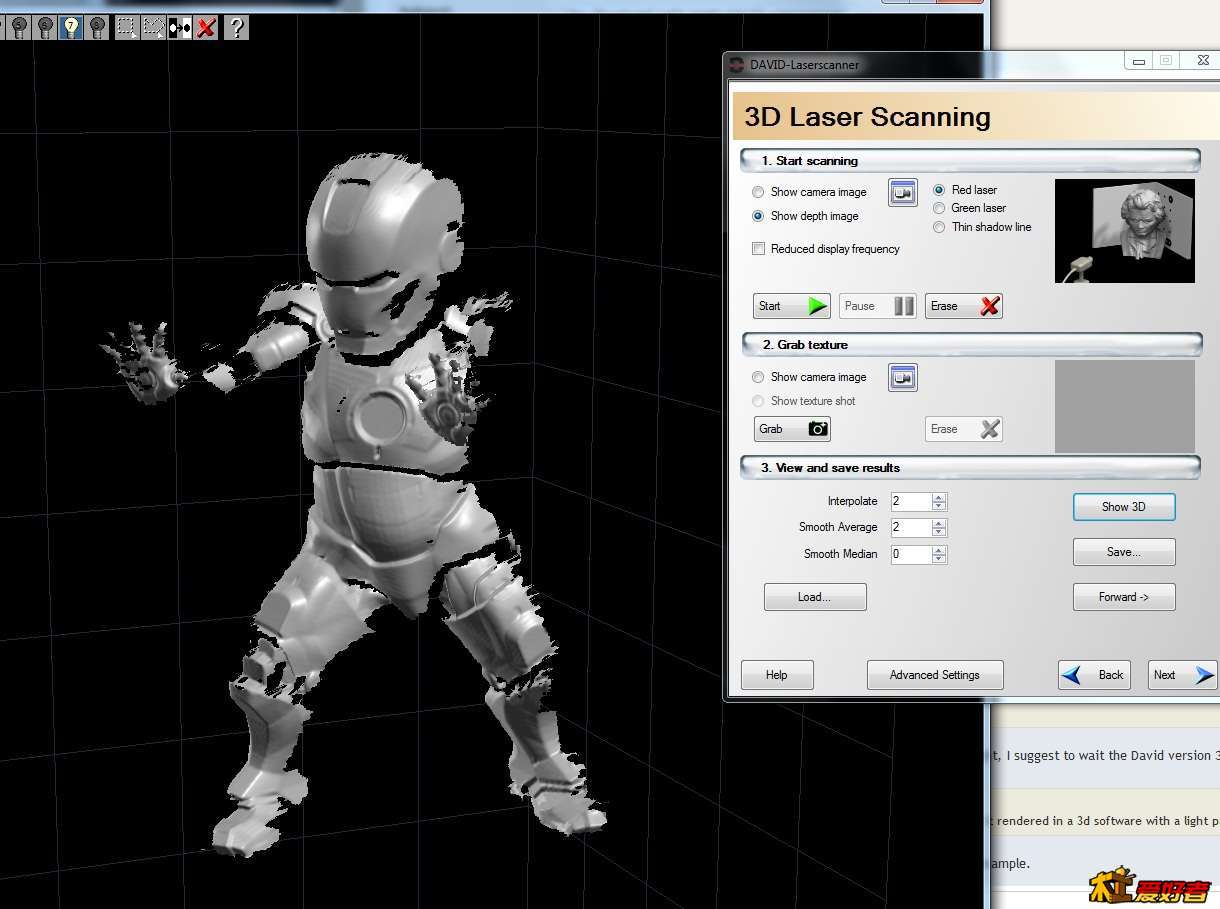1220x909 pixels.
Task: Select Show camera image under Start scanning
Action: 758,192
